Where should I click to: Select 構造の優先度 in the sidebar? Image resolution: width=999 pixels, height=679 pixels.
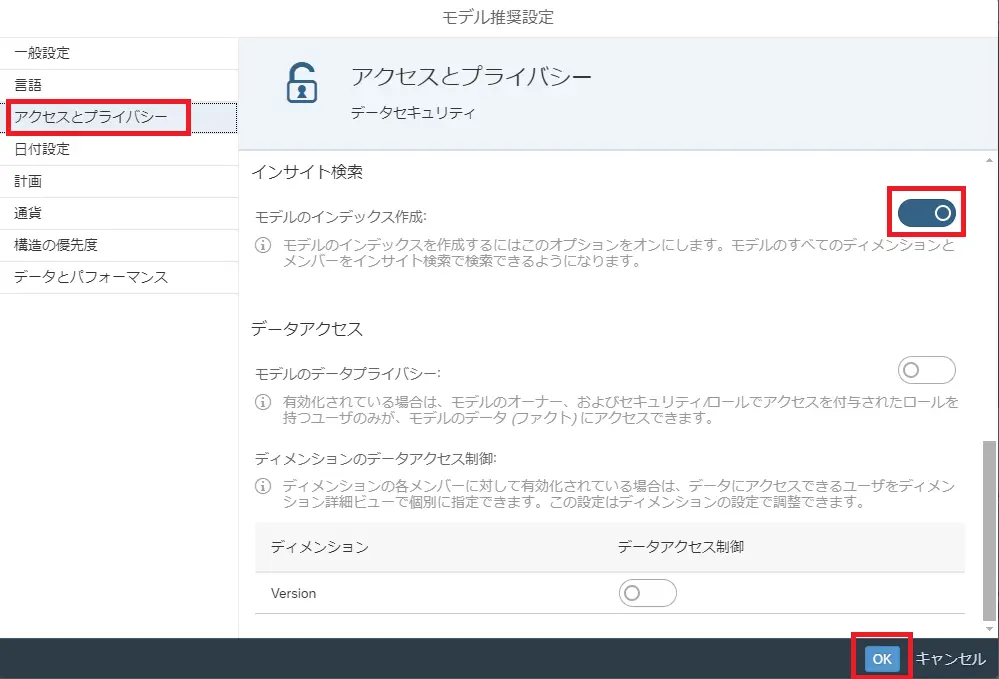click(x=119, y=245)
